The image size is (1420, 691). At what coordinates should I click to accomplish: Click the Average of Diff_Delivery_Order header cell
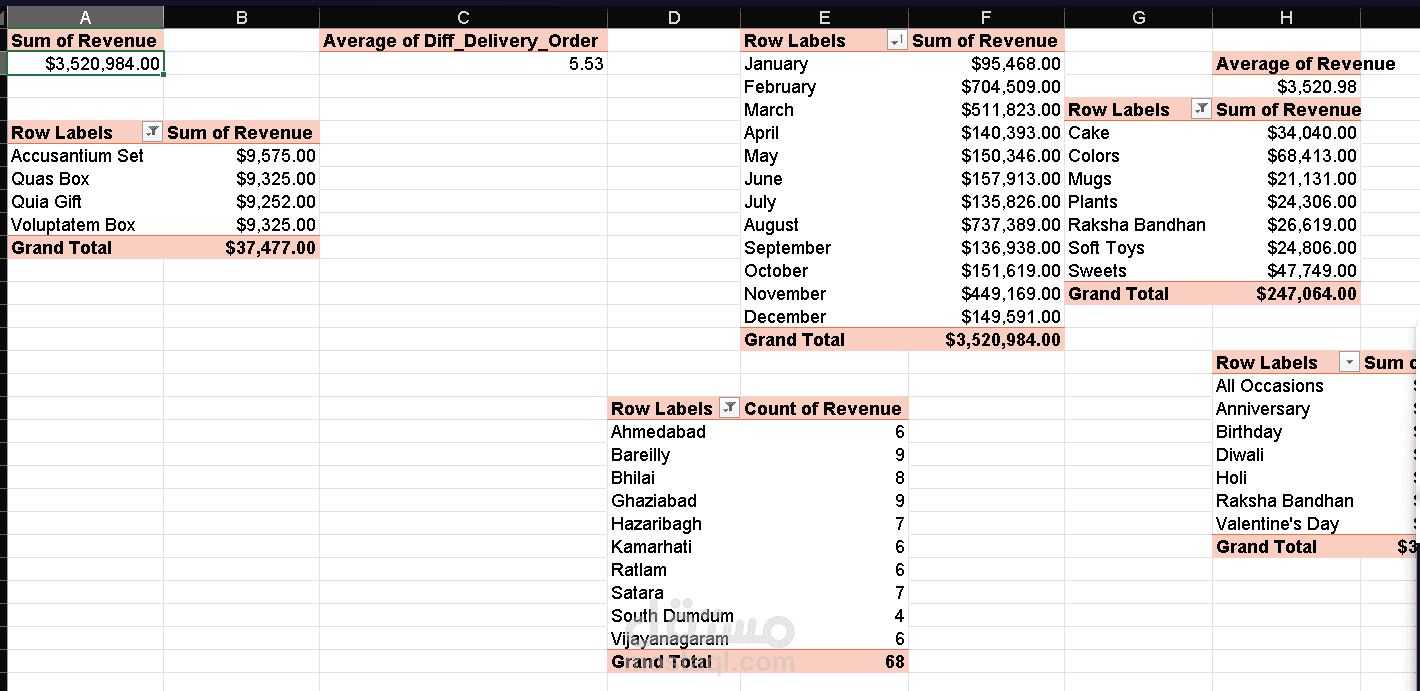point(461,41)
